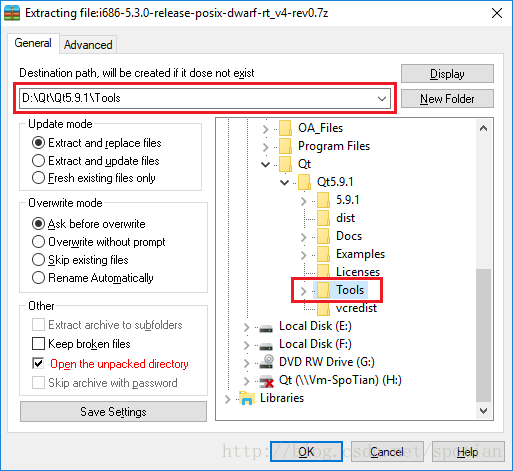This screenshot has width=513, height=471.
Task: Click the Display button
Action: [447, 74]
